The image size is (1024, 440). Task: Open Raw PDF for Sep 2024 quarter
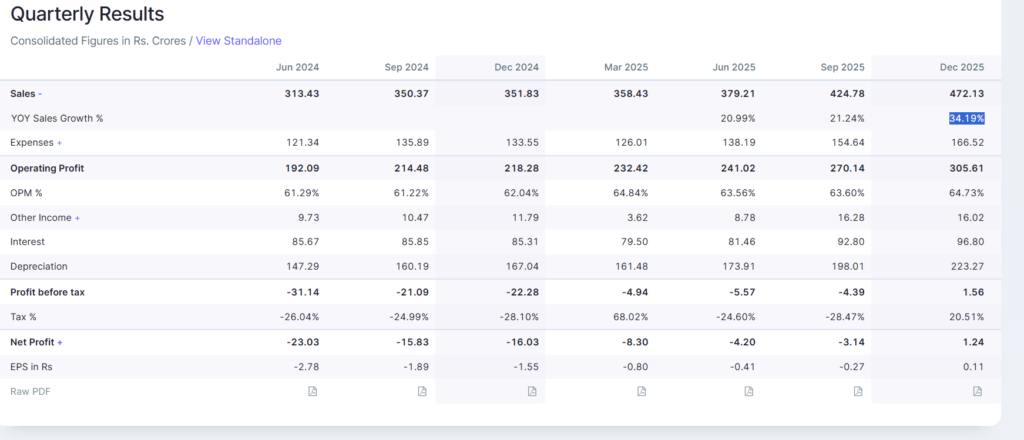pos(422,391)
